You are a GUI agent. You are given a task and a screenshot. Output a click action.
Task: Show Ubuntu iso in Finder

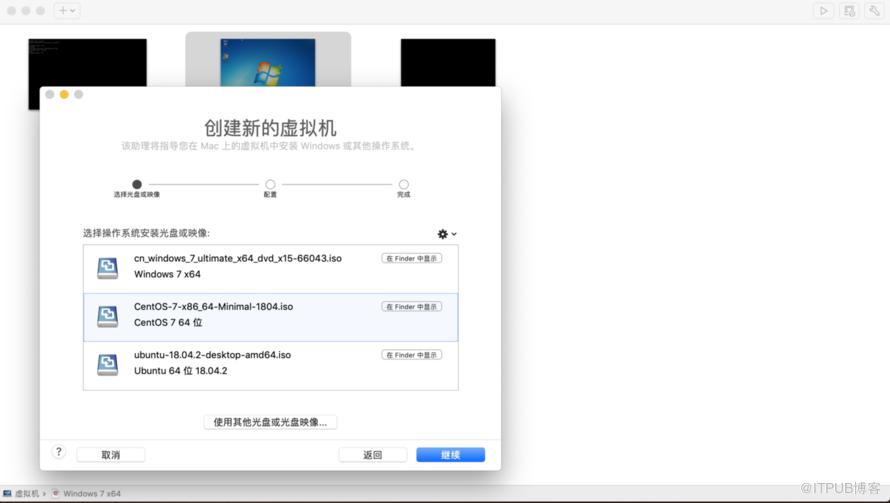[x=412, y=355]
